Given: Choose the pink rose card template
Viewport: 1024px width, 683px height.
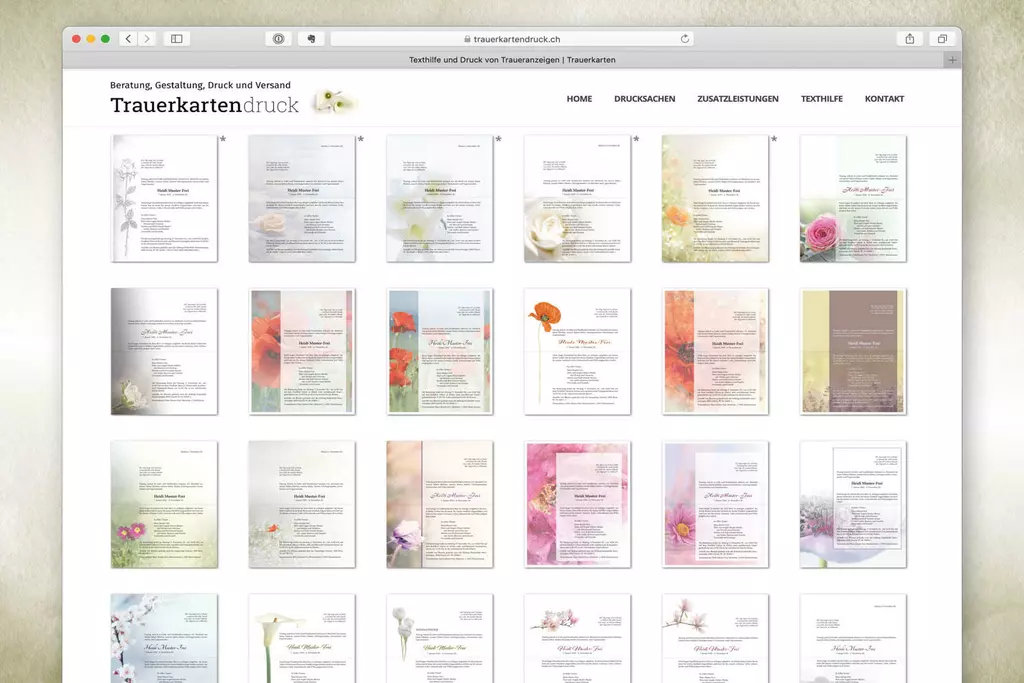Looking at the screenshot, I should [853, 198].
